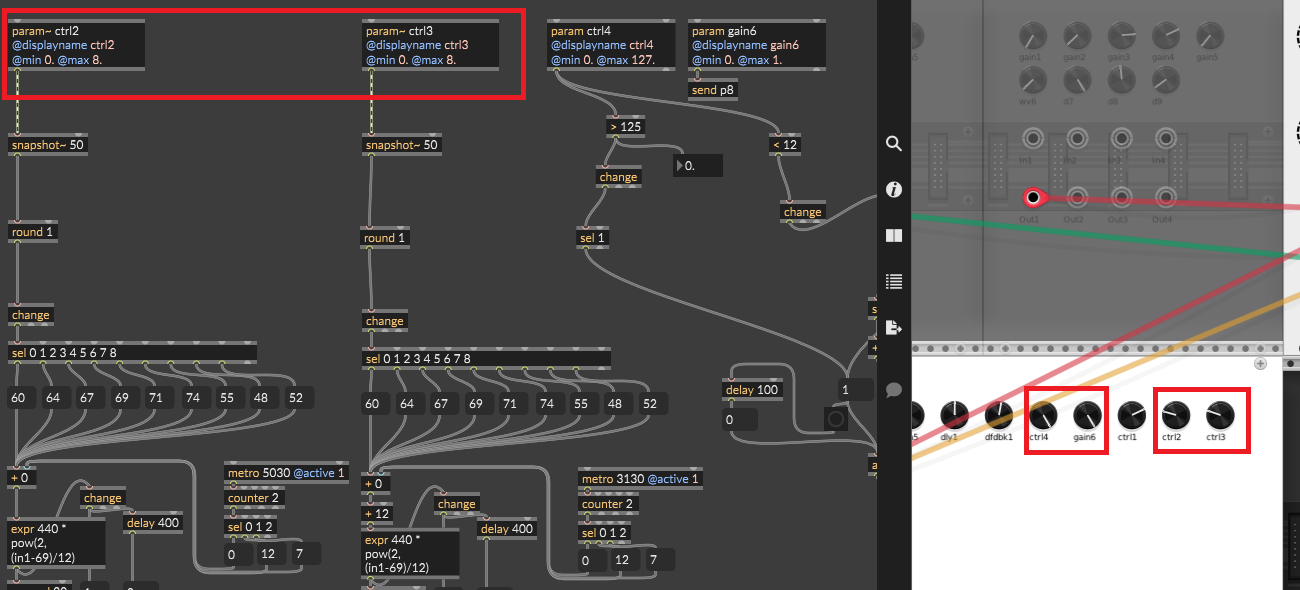Adjust the ctrl4 knob
This screenshot has height=590, width=1300.
click(1043, 415)
